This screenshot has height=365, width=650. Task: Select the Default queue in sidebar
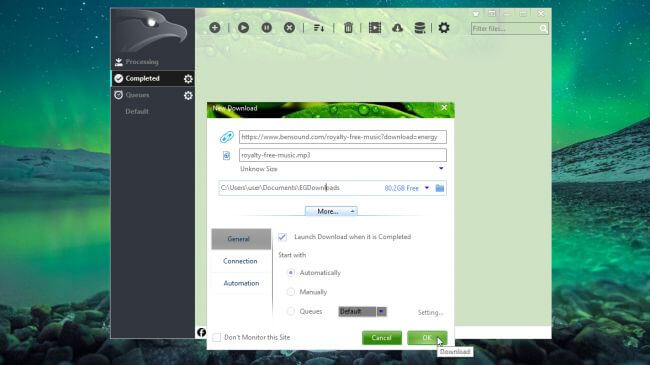click(x=137, y=111)
